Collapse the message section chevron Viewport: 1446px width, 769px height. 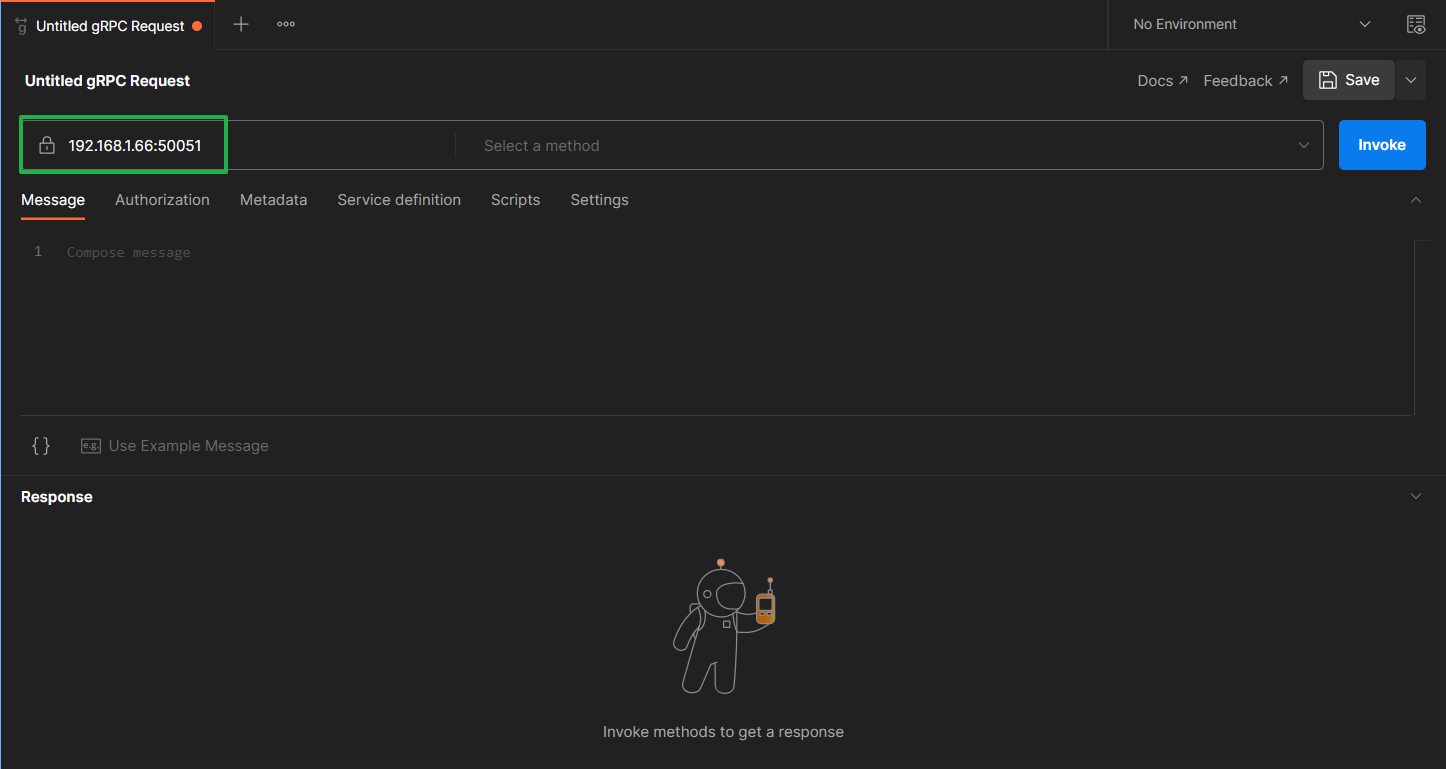pos(1415,200)
